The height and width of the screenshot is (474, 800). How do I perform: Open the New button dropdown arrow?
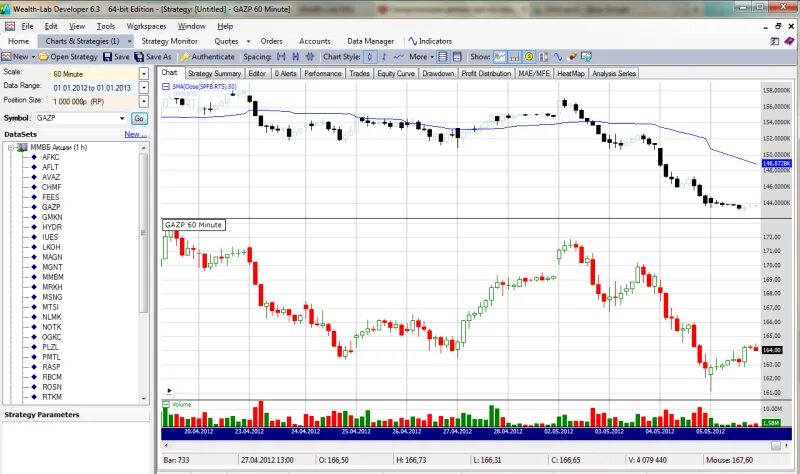pyautogui.click(x=33, y=57)
